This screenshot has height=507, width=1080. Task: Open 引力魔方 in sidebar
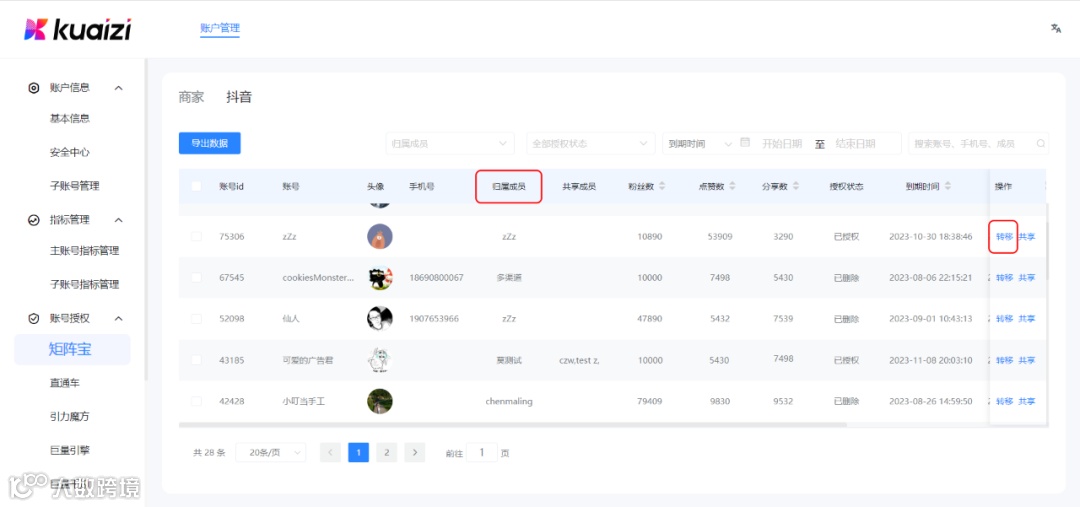(x=70, y=417)
